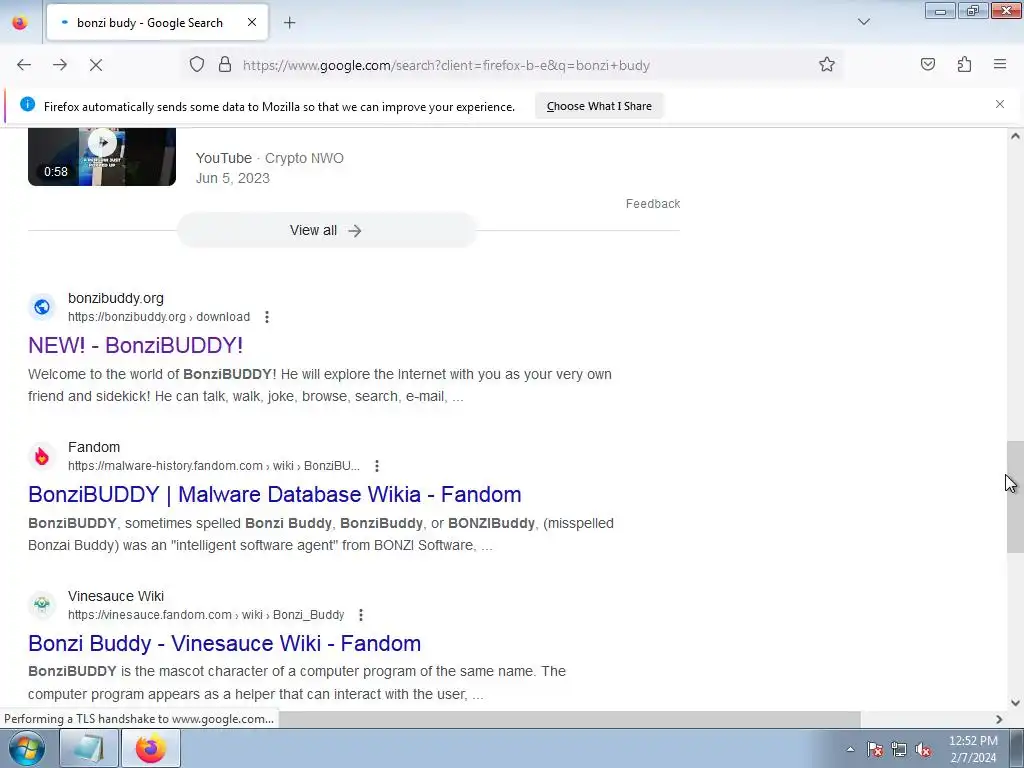The image size is (1024, 768).
Task: Open Save to Pocket icon
Action: click(x=928, y=64)
